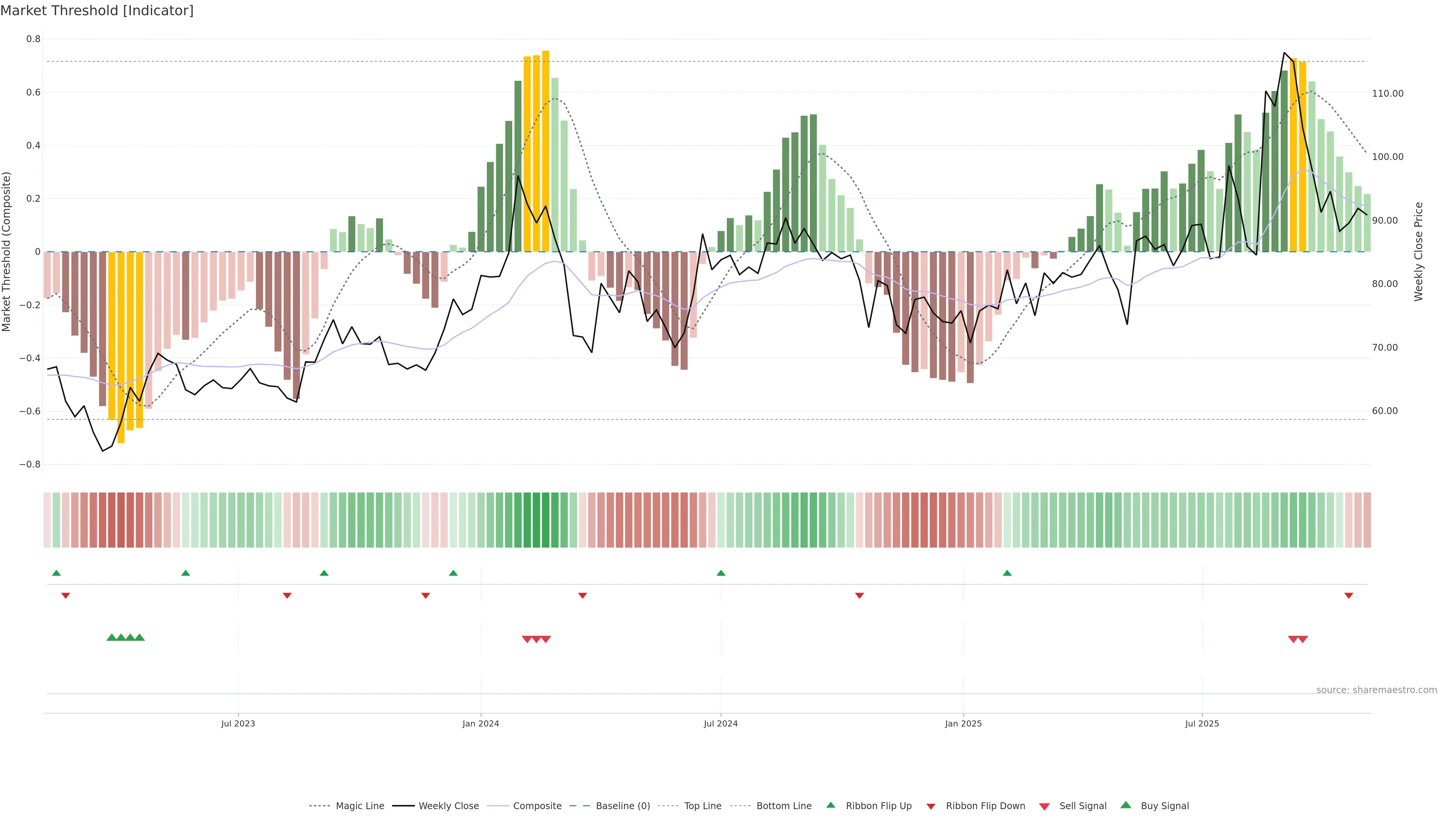The height and width of the screenshot is (819, 1456).
Task: Toggle the Composite line legend entry
Action: pos(537,806)
